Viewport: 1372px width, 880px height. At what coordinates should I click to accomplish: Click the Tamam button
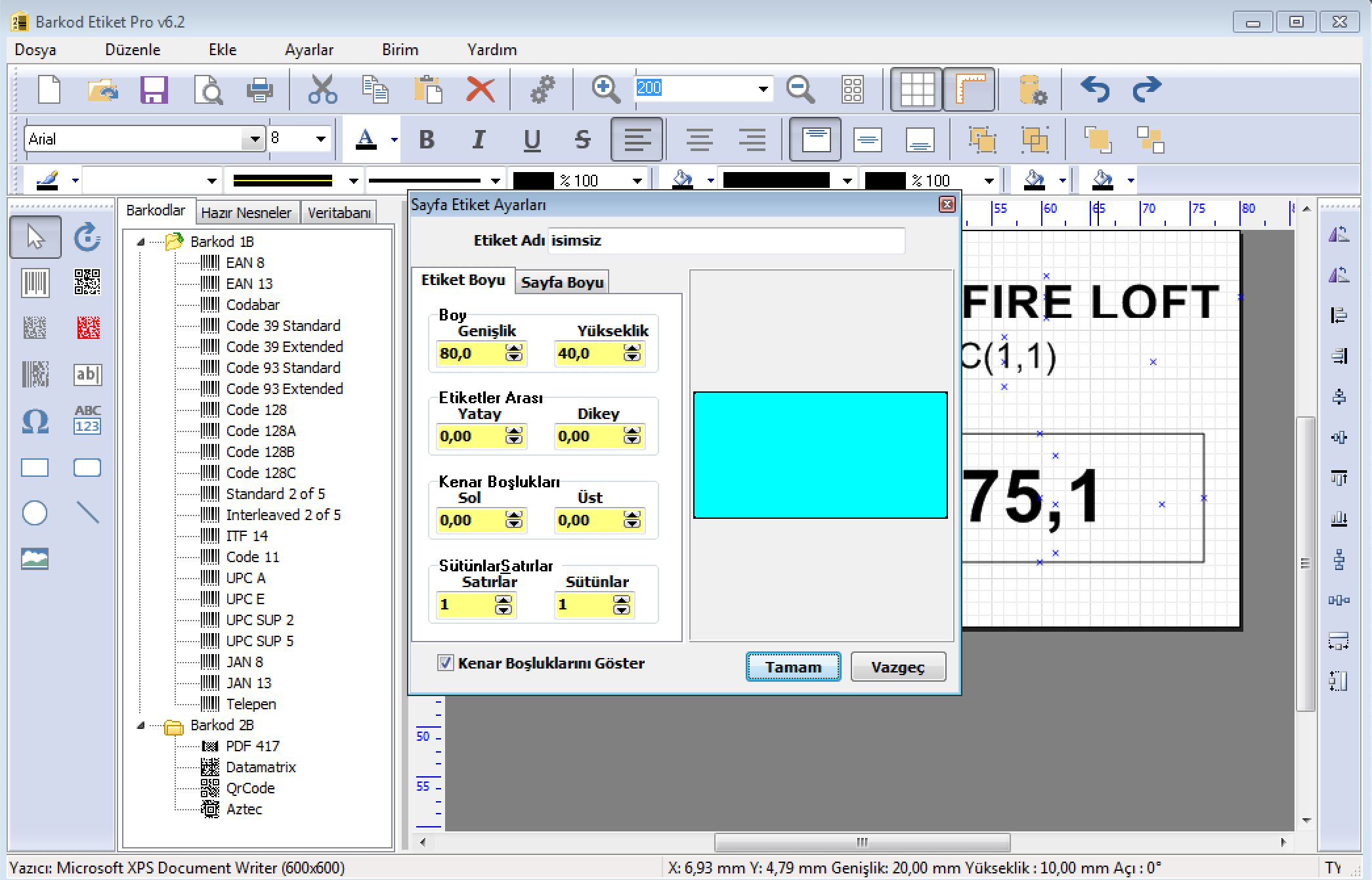tap(793, 667)
